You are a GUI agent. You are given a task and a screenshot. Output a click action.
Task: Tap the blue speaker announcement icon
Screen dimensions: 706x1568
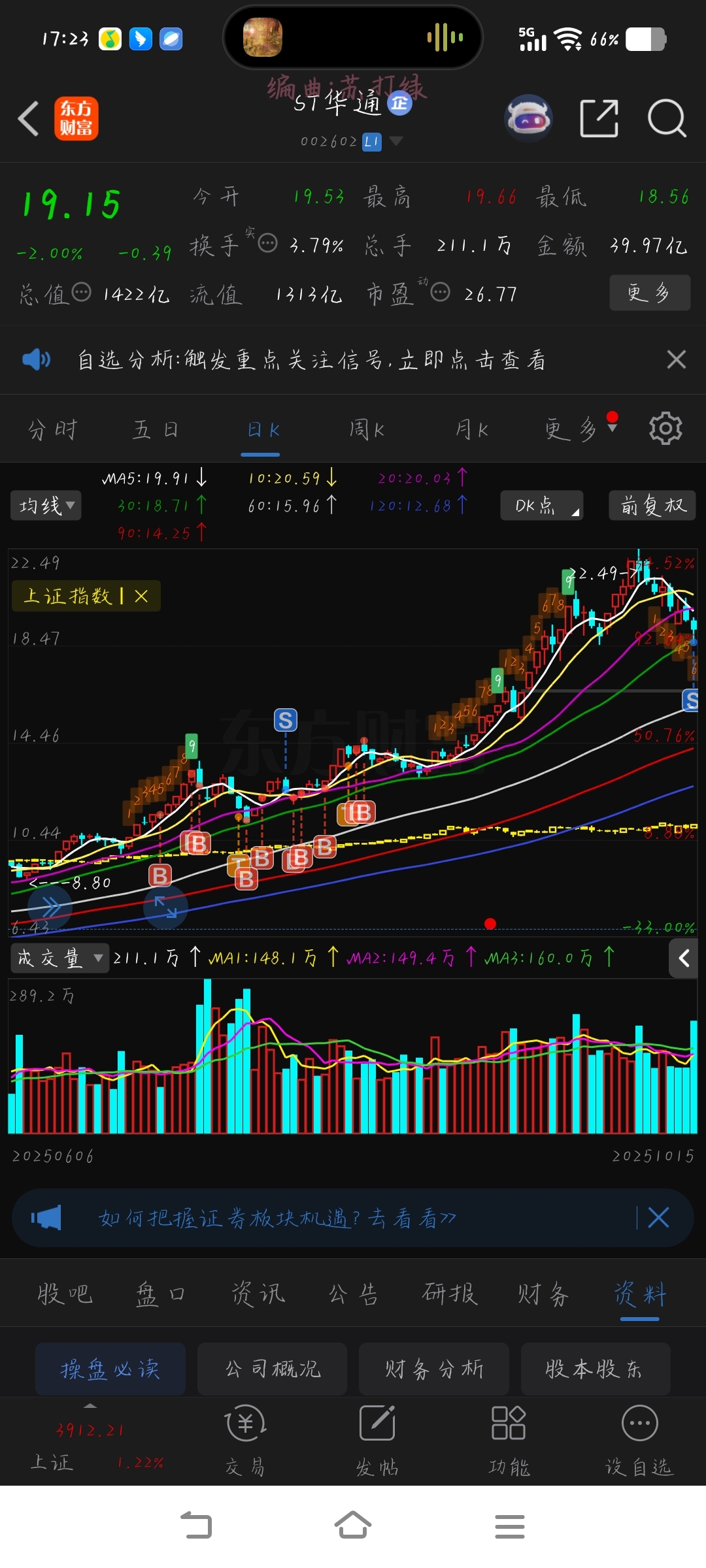tap(36, 359)
